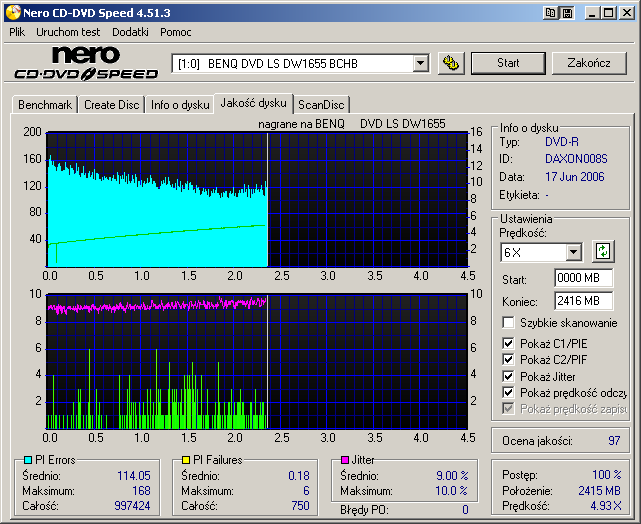This screenshot has height=524, width=641.
Task: Switch to the Create Disc tab
Action: tap(112, 105)
